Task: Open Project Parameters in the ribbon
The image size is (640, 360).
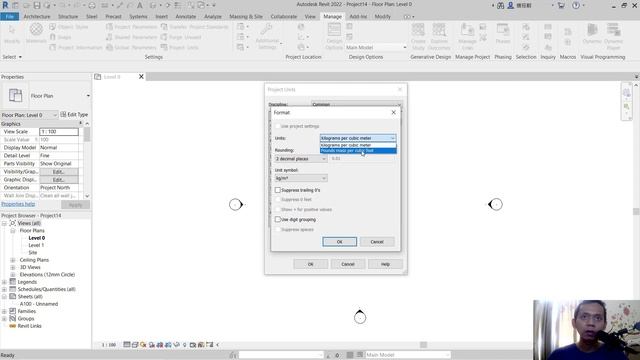Action: coord(131,27)
